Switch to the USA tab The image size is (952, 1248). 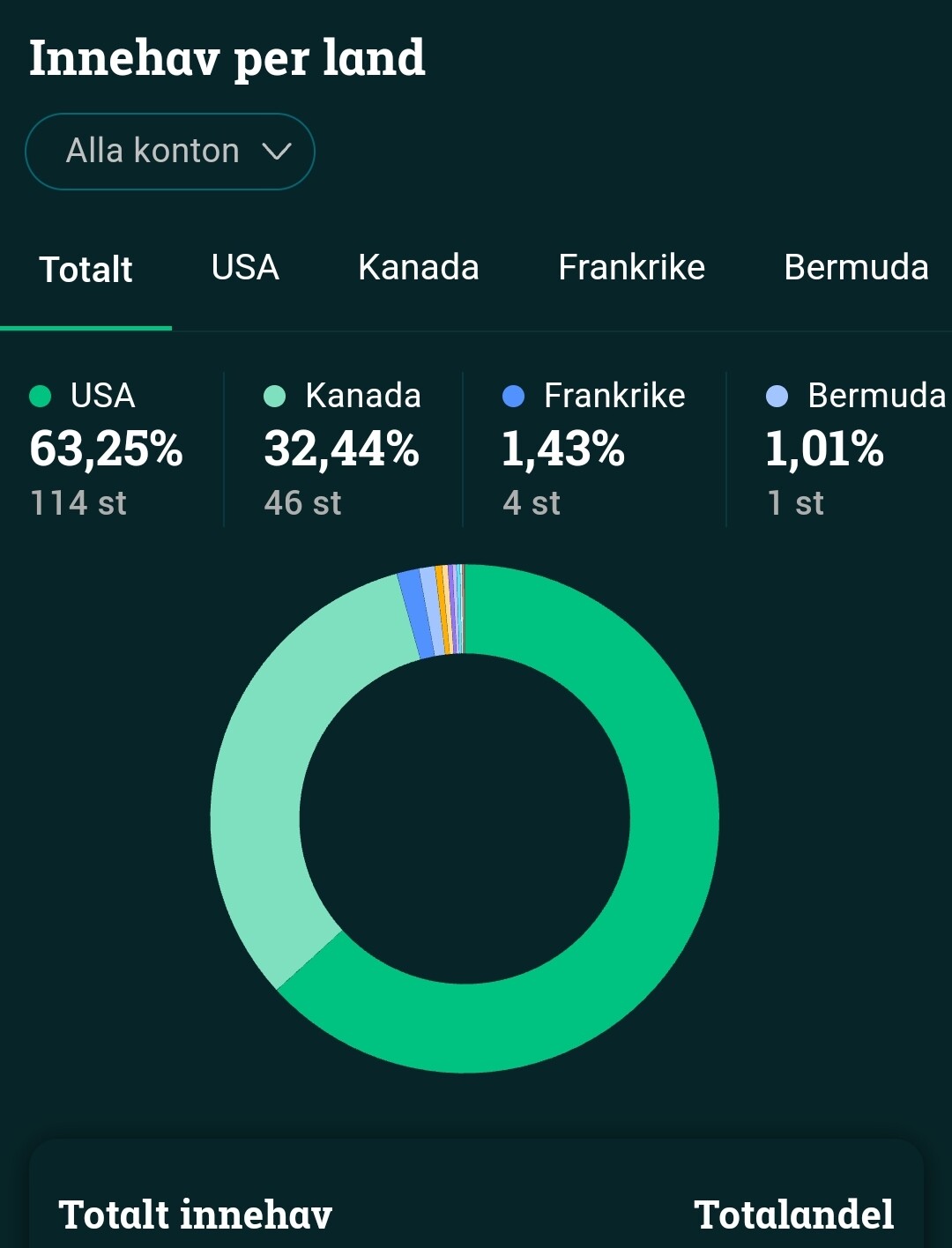(x=245, y=267)
